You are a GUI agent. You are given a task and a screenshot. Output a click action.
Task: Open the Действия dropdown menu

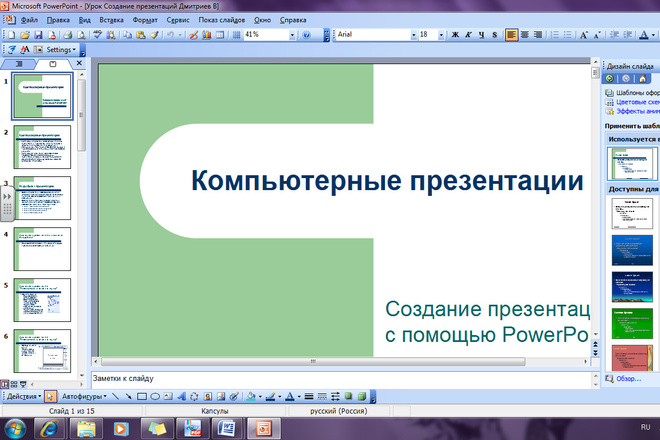pos(24,396)
